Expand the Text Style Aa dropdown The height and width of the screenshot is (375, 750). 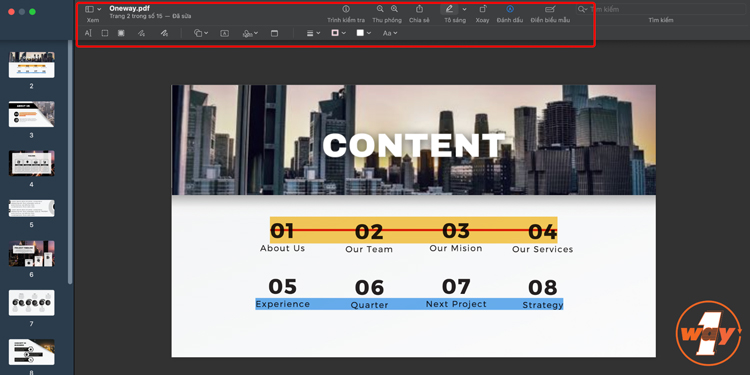(390, 33)
